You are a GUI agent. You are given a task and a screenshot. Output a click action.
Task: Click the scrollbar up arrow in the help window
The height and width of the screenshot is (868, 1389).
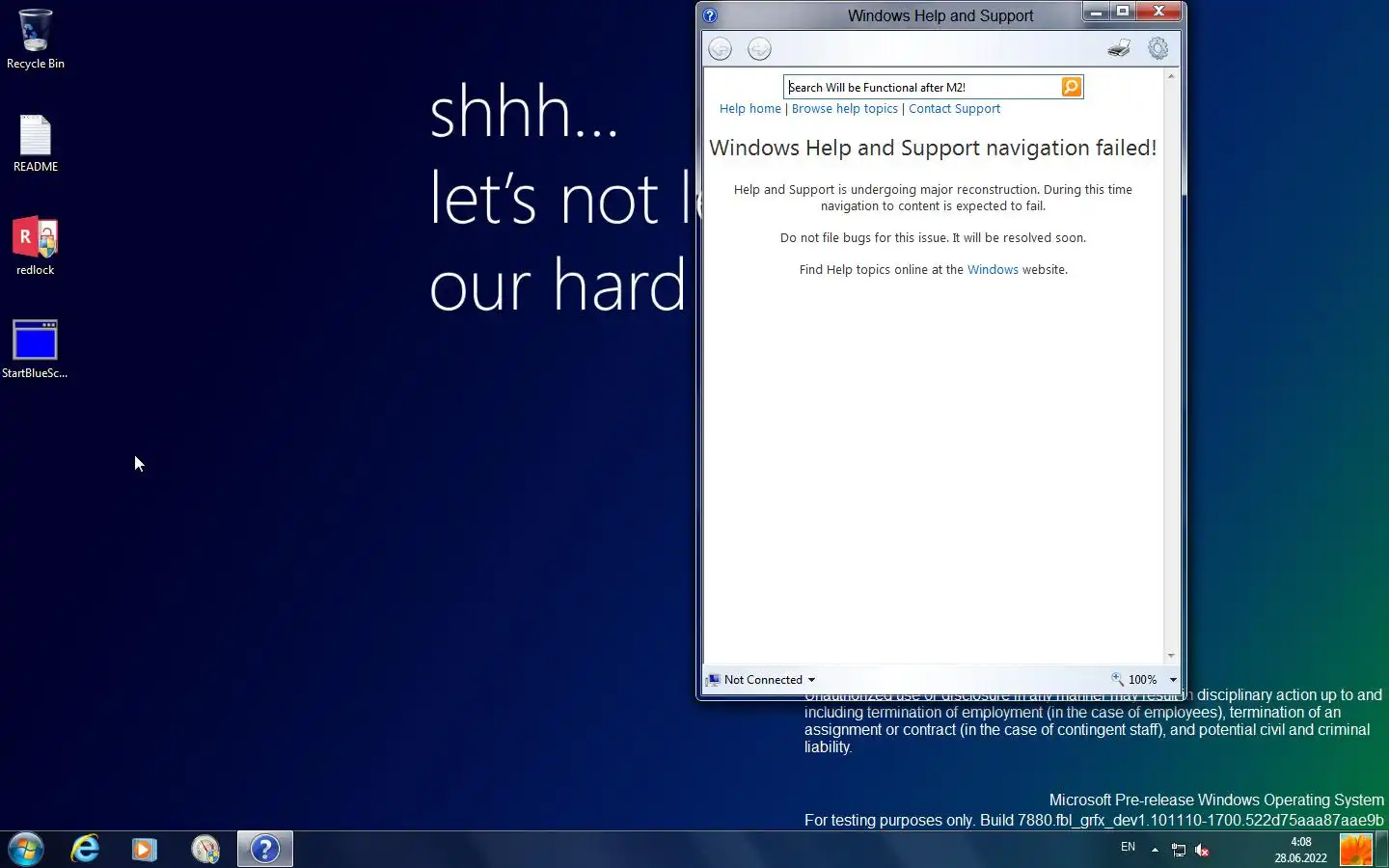point(1171,75)
